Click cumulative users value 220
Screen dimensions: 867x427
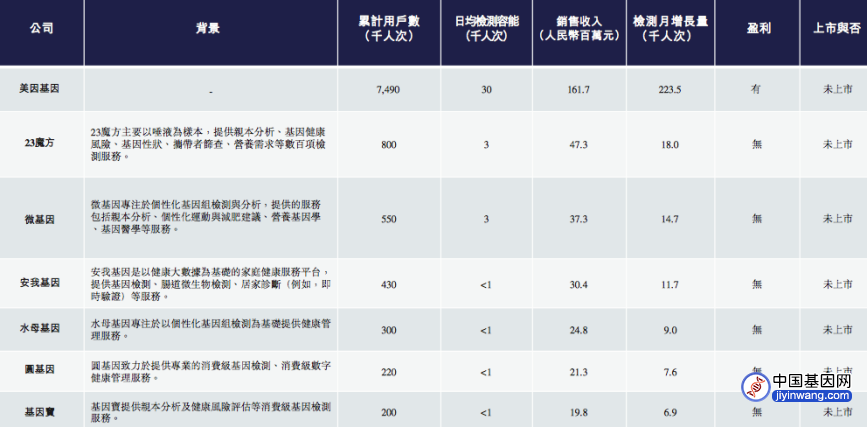click(389, 372)
